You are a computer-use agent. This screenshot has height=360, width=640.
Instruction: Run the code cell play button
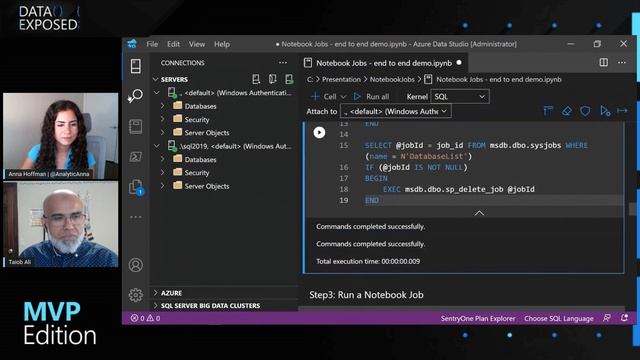click(x=319, y=132)
